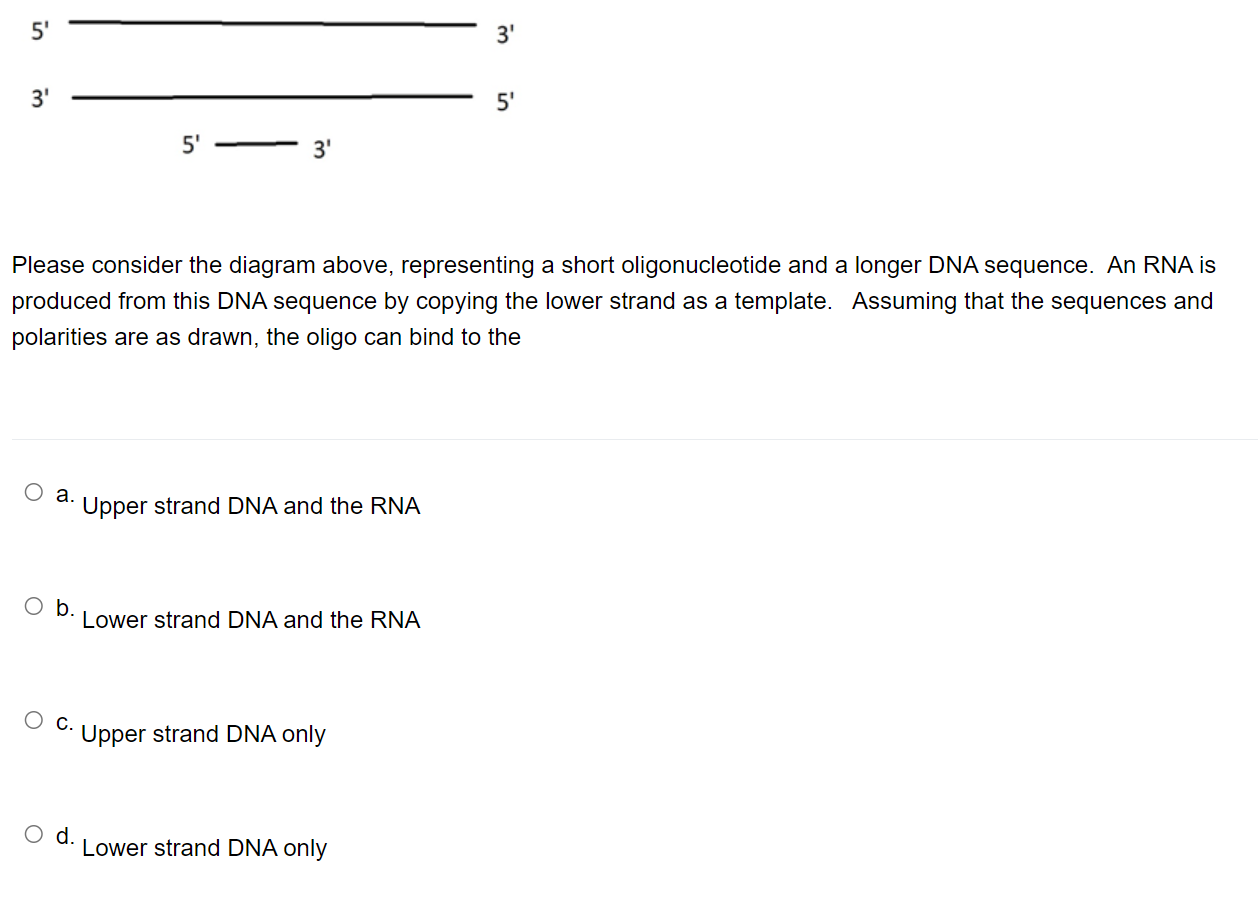
Task: Click the option label letter d
Action: pyautogui.click(x=63, y=835)
